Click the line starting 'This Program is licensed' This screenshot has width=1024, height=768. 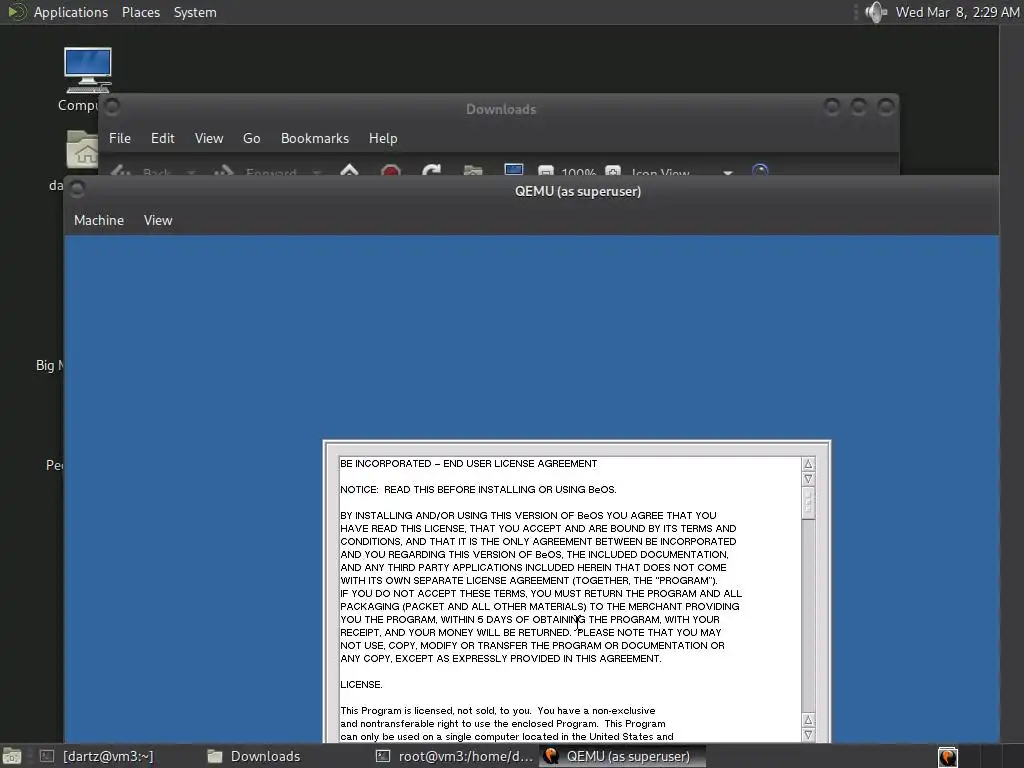pos(498,711)
